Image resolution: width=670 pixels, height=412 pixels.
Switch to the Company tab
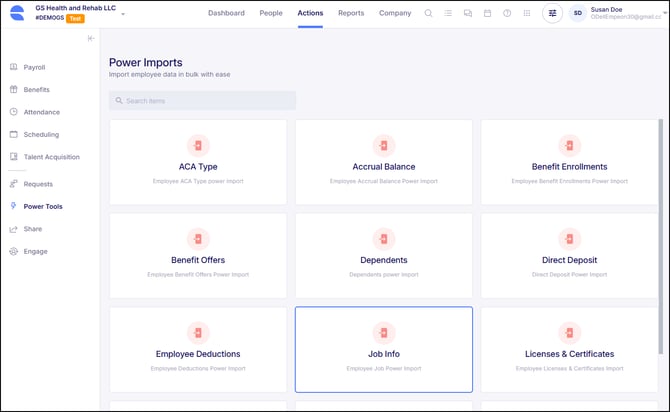[x=395, y=13]
